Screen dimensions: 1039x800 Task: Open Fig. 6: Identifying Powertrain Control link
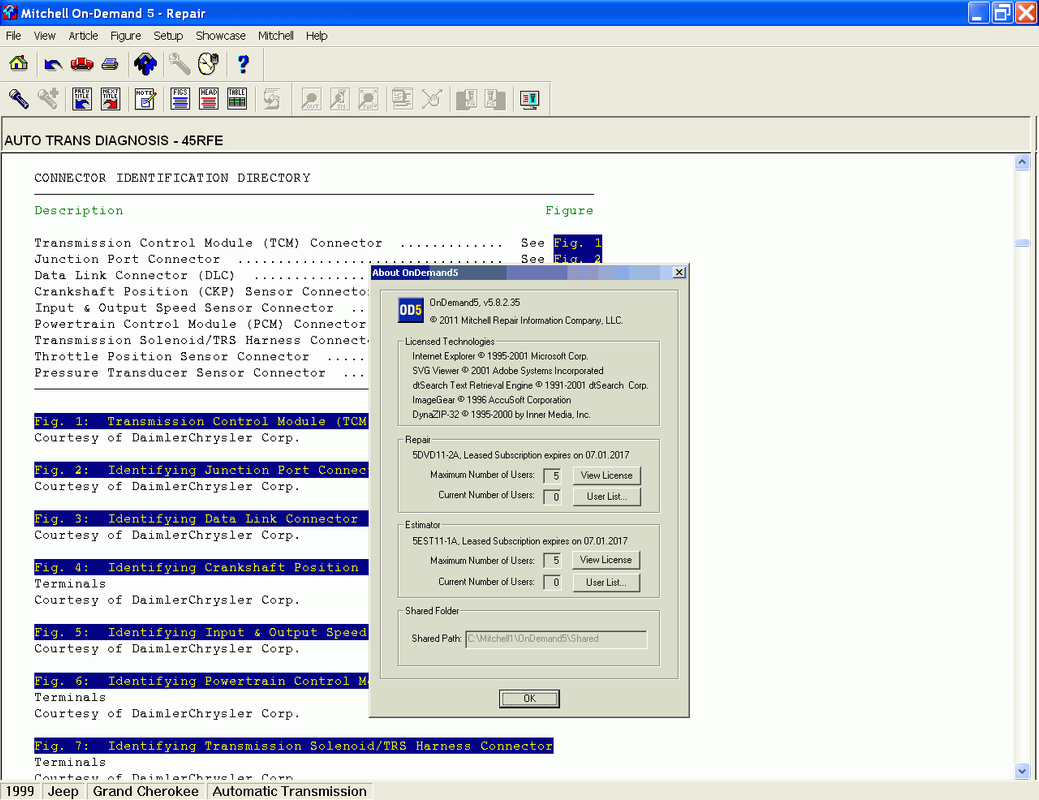[x=201, y=681]
